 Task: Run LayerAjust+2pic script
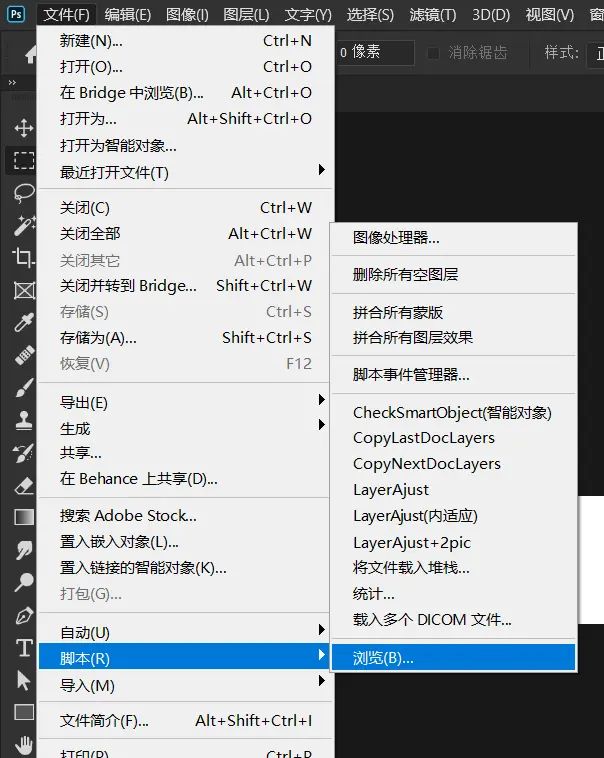(454, 542)
